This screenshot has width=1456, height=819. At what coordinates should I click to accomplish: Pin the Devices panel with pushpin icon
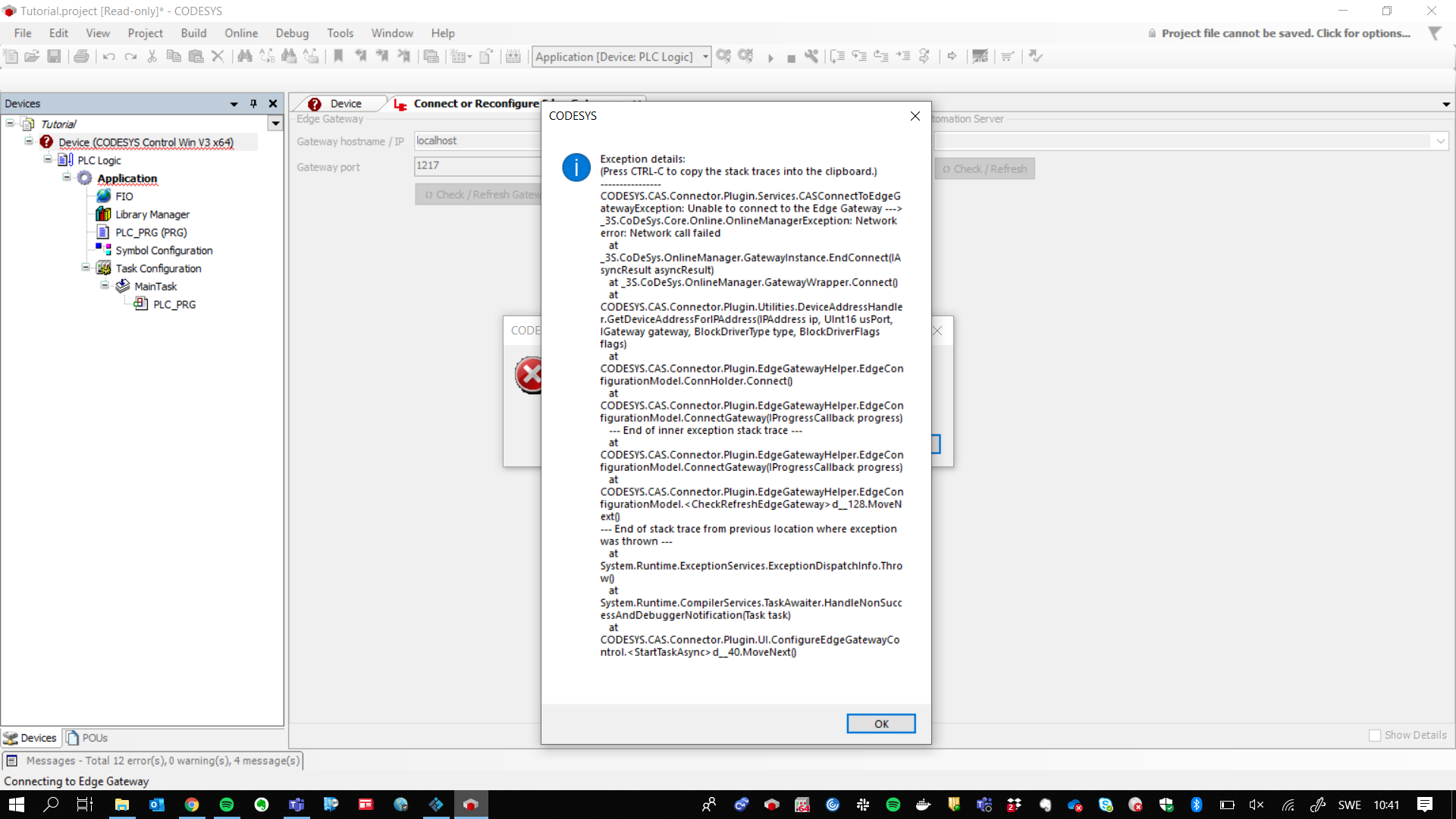[x=253, y=104]
